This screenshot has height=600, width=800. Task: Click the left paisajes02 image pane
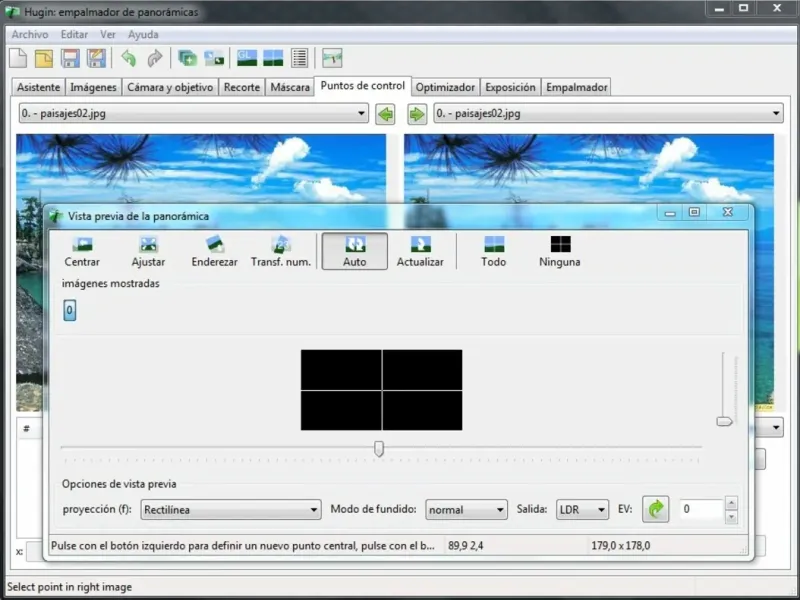[201, 170]
